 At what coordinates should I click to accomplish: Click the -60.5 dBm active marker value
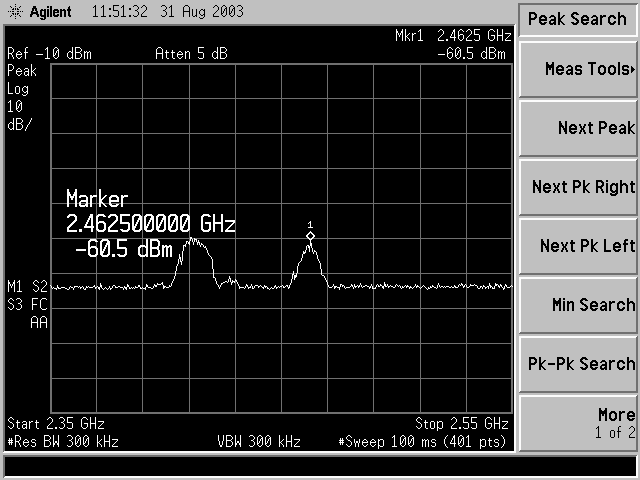[124, 249]
